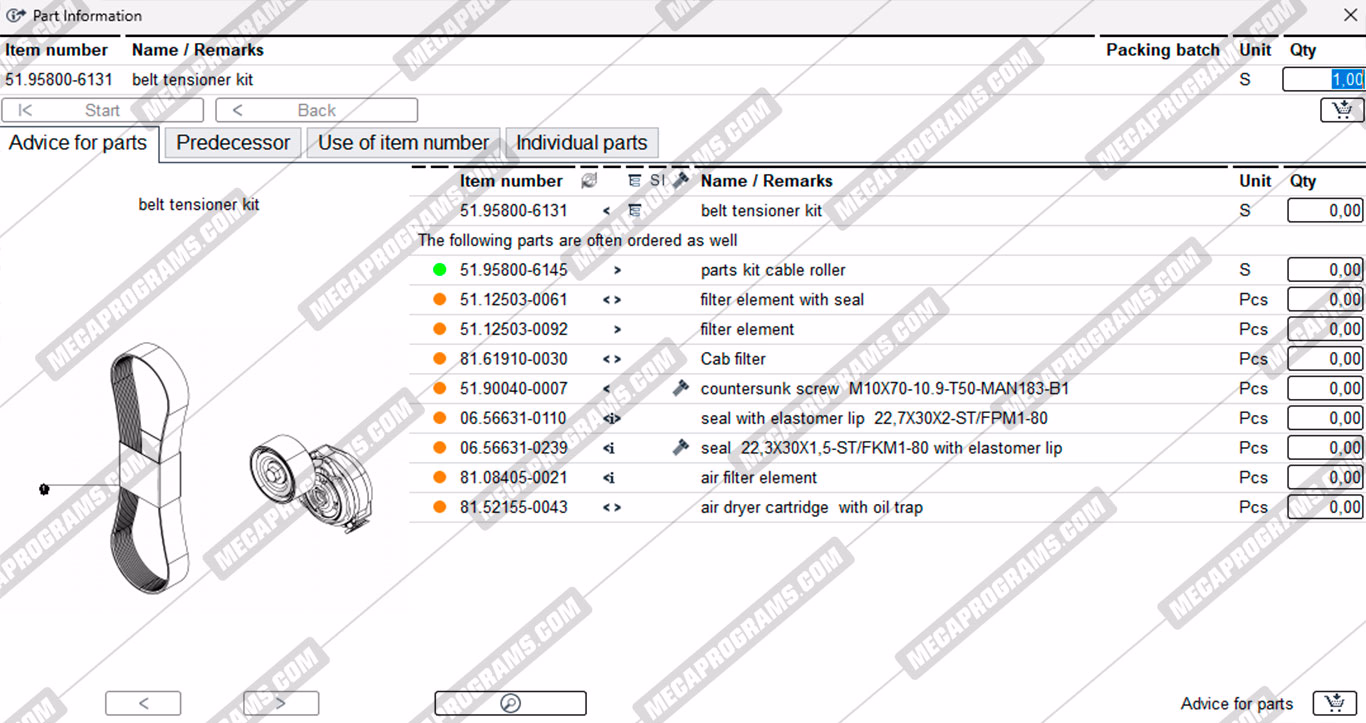Click the orange dot for air dryer cartridge

[x=439, y=507]
